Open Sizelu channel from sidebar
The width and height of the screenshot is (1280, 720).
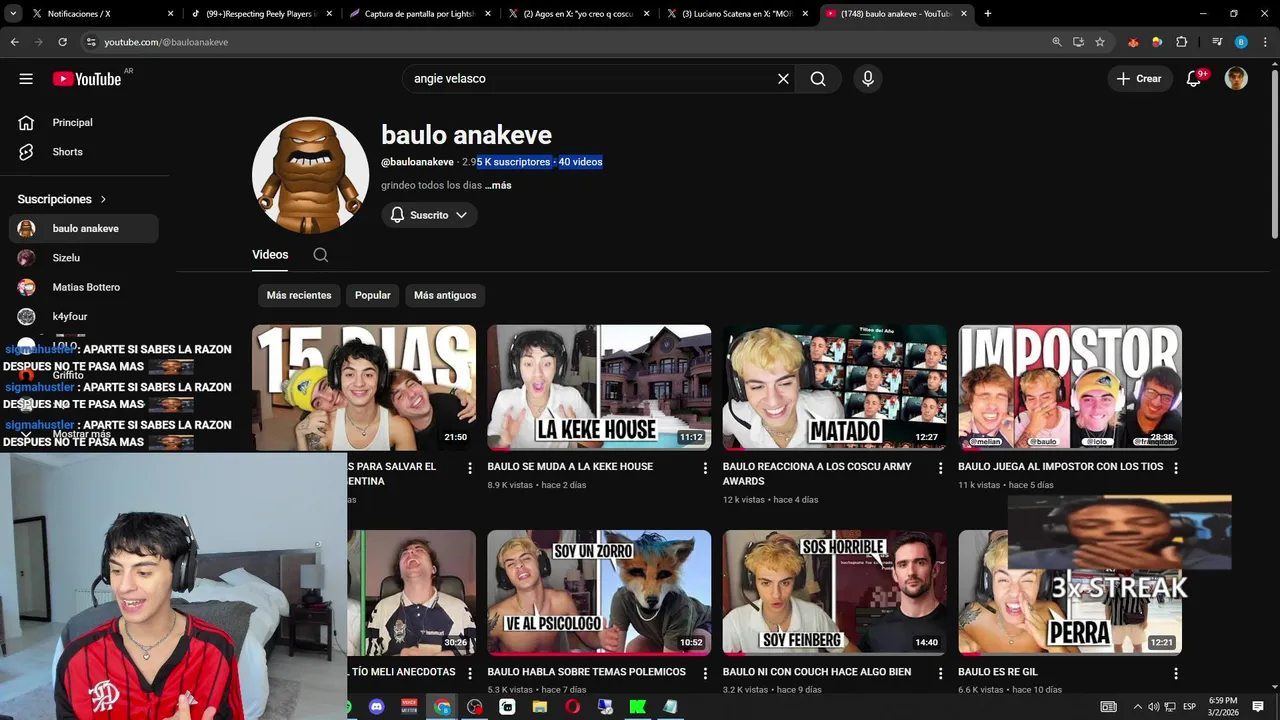(x=84, y=258)
